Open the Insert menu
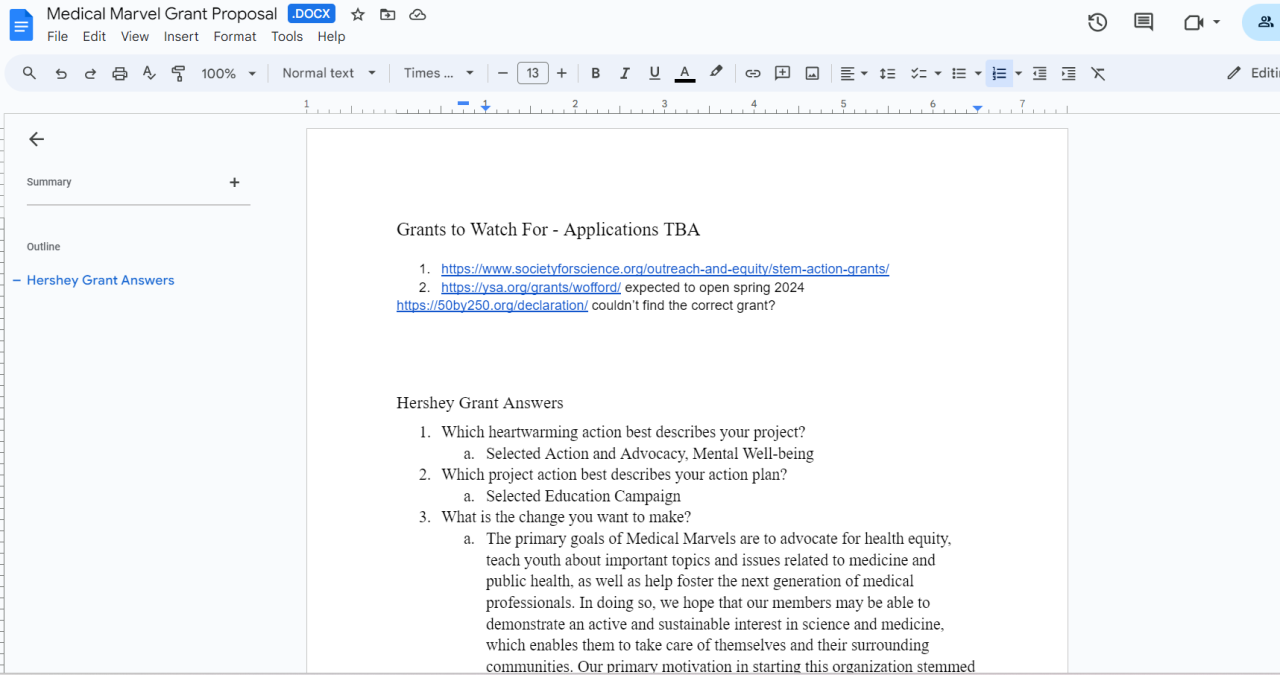The image size is (1280, 675). tap(181, 36)
